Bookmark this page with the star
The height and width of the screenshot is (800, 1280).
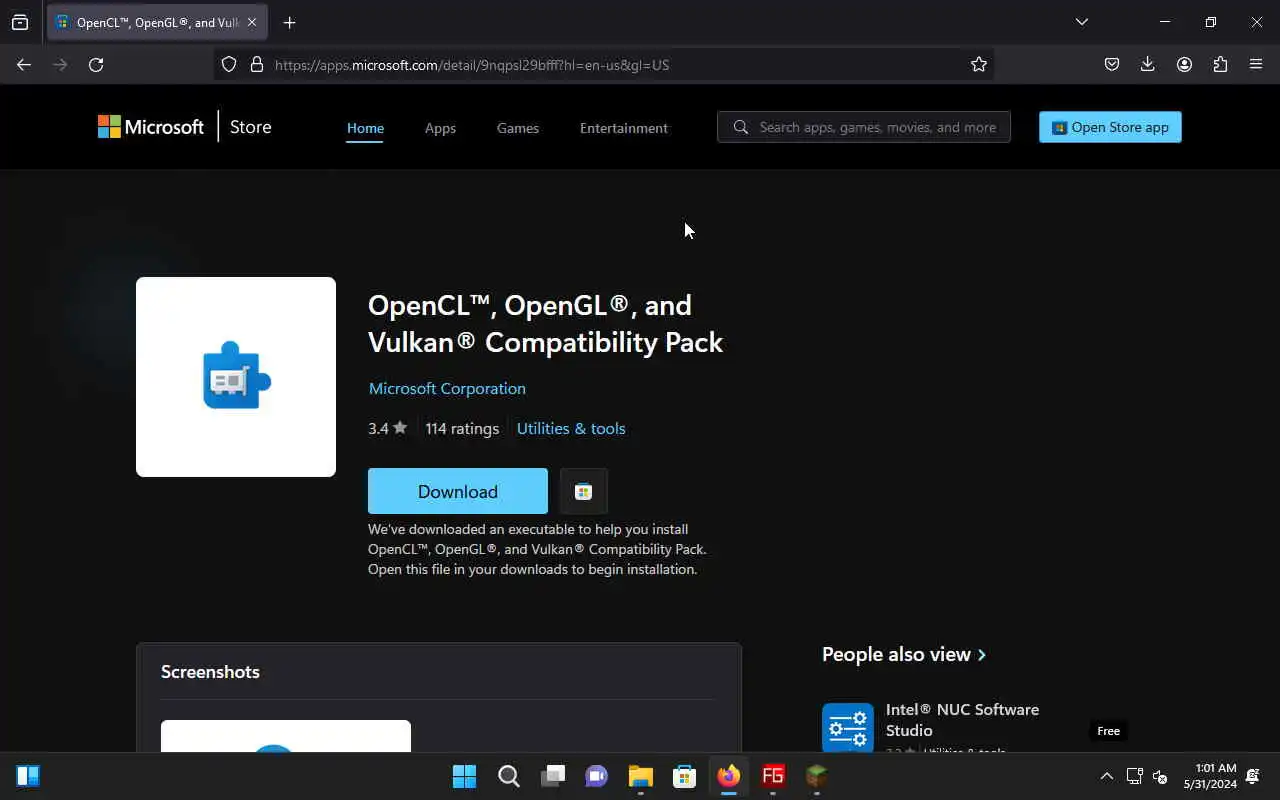(979, 64)
